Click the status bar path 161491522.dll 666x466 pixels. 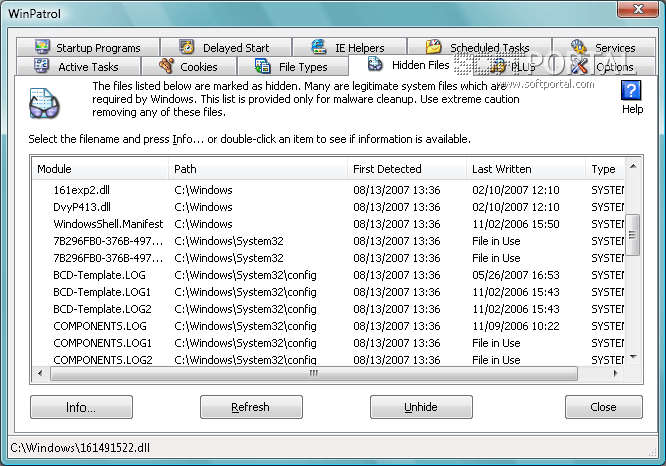80,448
